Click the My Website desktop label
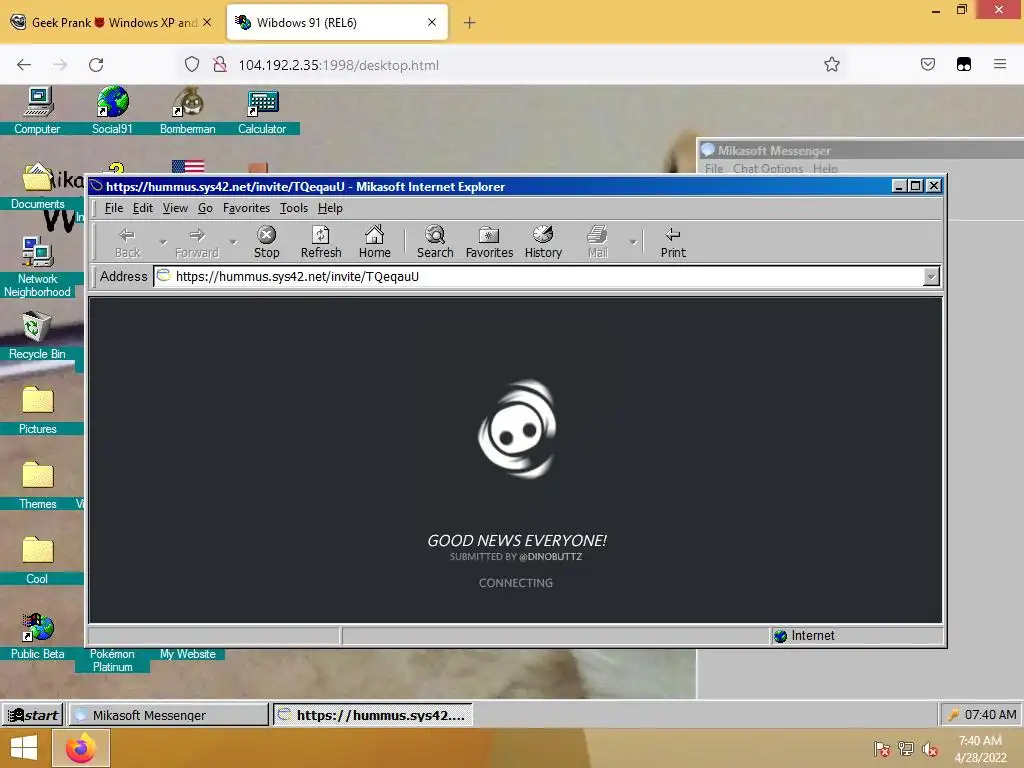 coord(187,654)
